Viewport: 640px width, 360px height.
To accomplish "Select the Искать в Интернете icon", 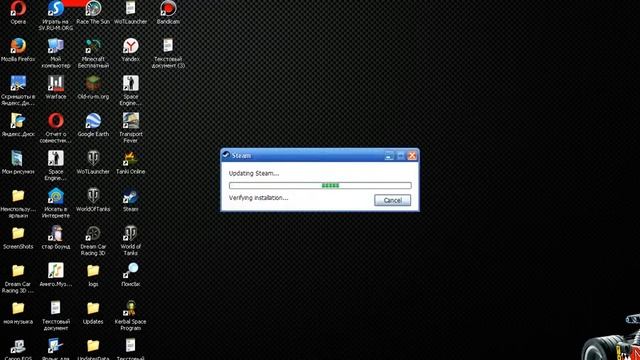I will coord(56,196).
